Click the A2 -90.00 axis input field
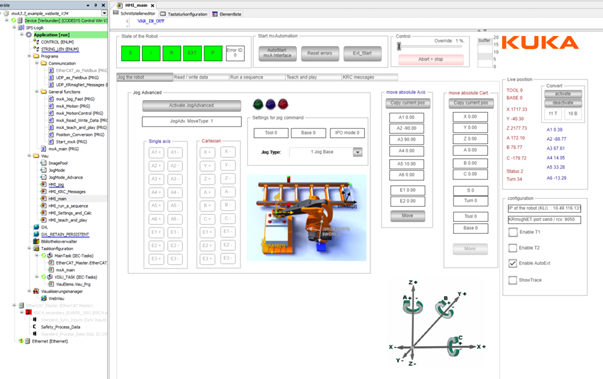The height and width of the screenshot is (379, 603). pos(406,128)
